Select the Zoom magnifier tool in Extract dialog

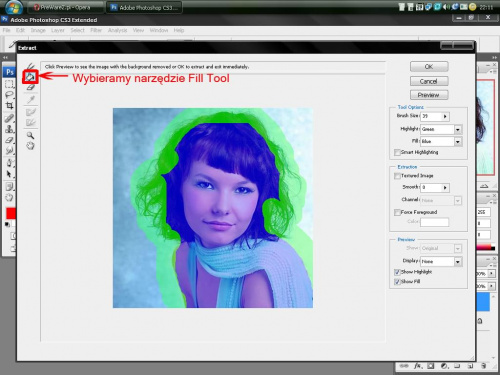[30, 135]
